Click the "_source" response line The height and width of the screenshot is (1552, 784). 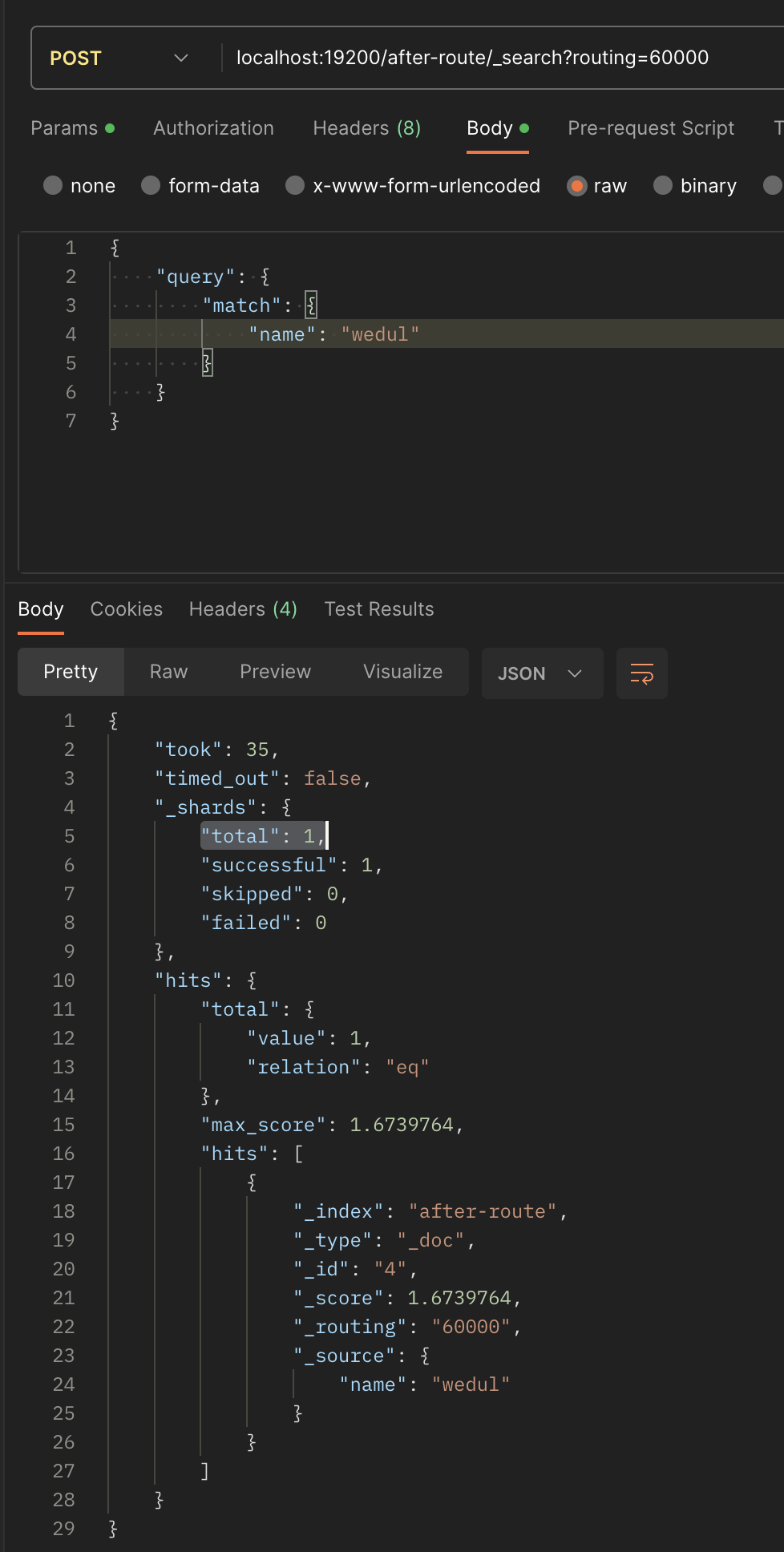pos(362,1356)
